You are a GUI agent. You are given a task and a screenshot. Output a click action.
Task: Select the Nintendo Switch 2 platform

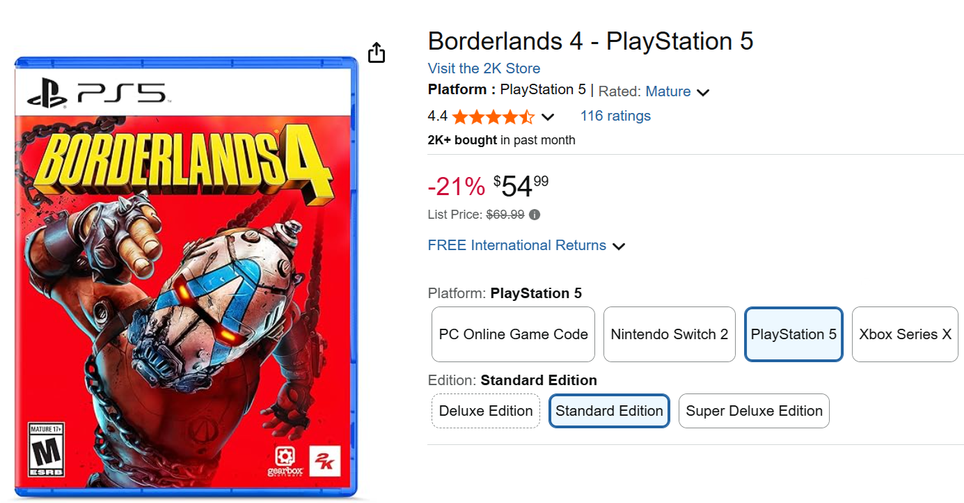[669, 334]
